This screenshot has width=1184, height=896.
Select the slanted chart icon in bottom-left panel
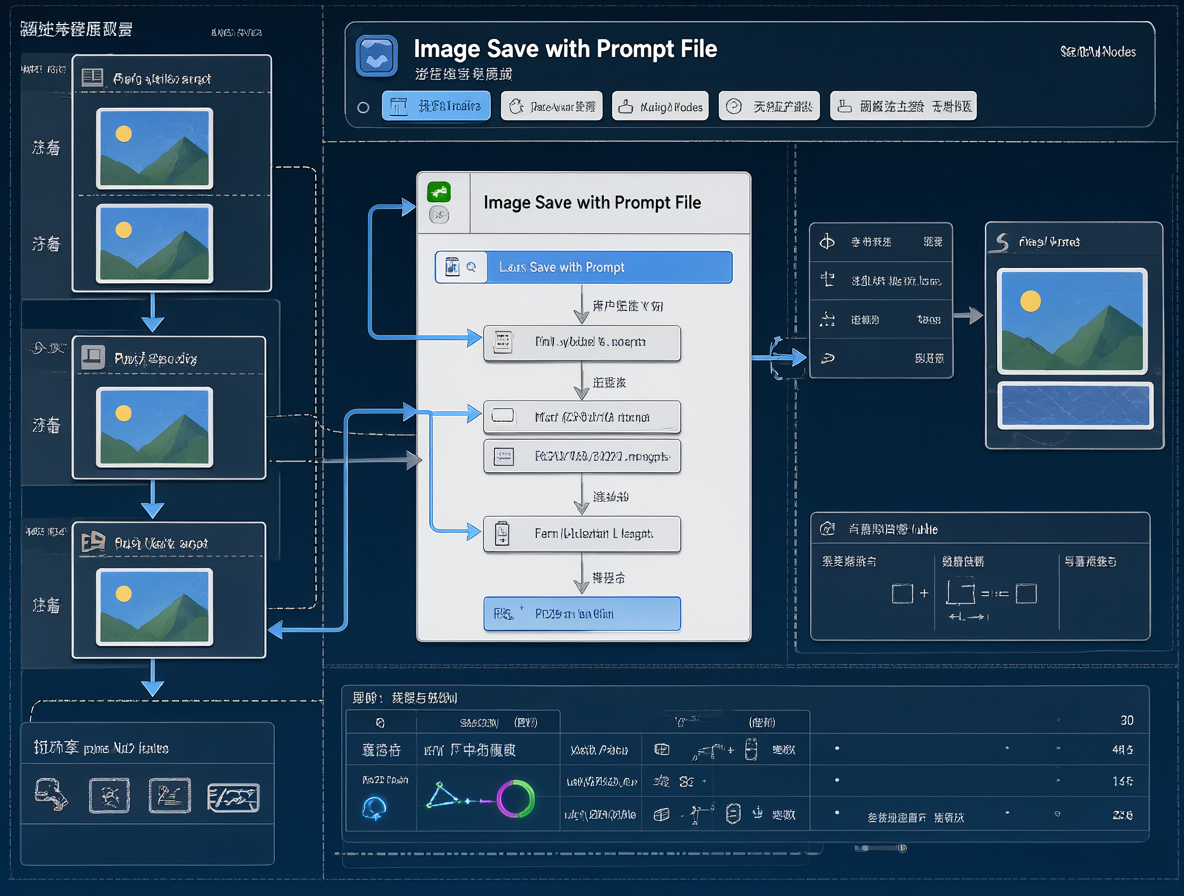point(233,797)
